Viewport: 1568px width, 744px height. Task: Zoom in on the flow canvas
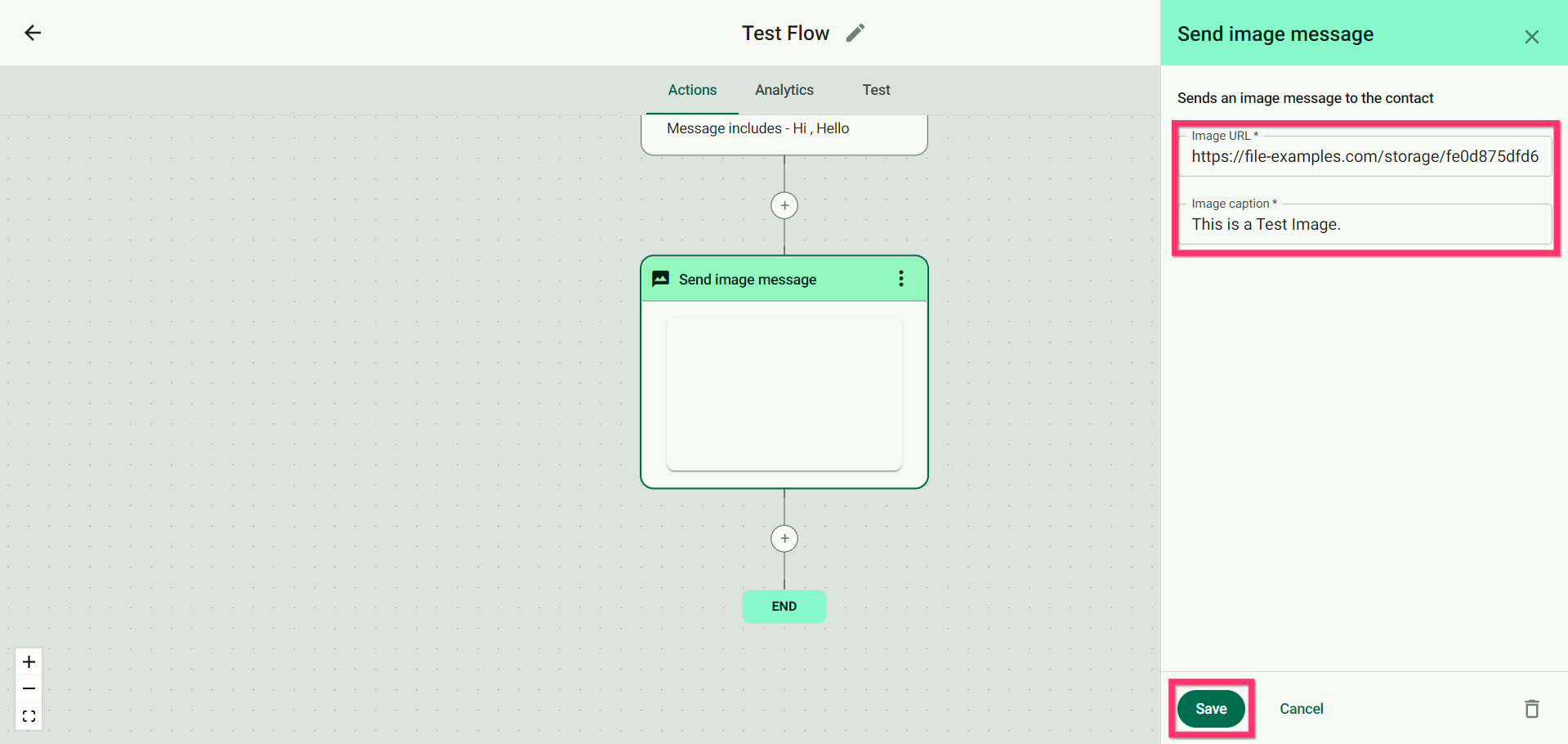(29, 661)
